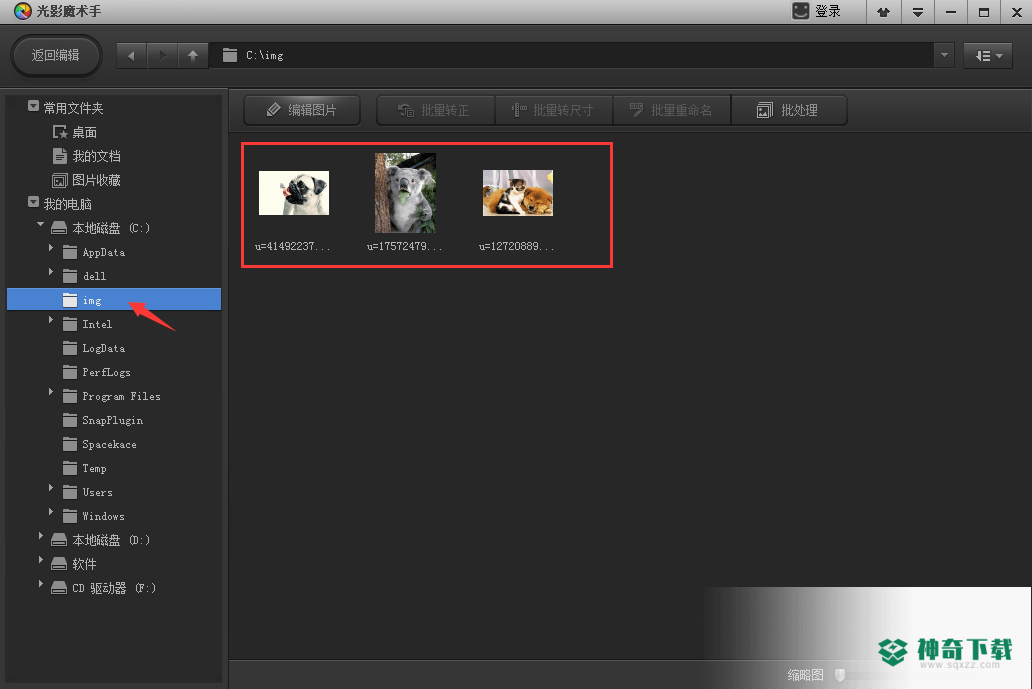The image size is (1032, 689).
Task: Select 本地磁盘 (D:) drive
Action: pos(101,540)
